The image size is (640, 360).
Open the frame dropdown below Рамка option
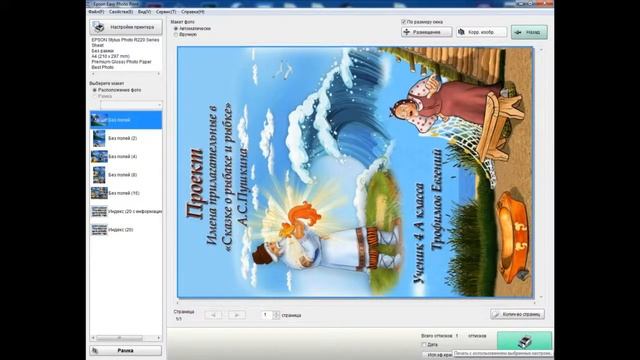point(131,105)
